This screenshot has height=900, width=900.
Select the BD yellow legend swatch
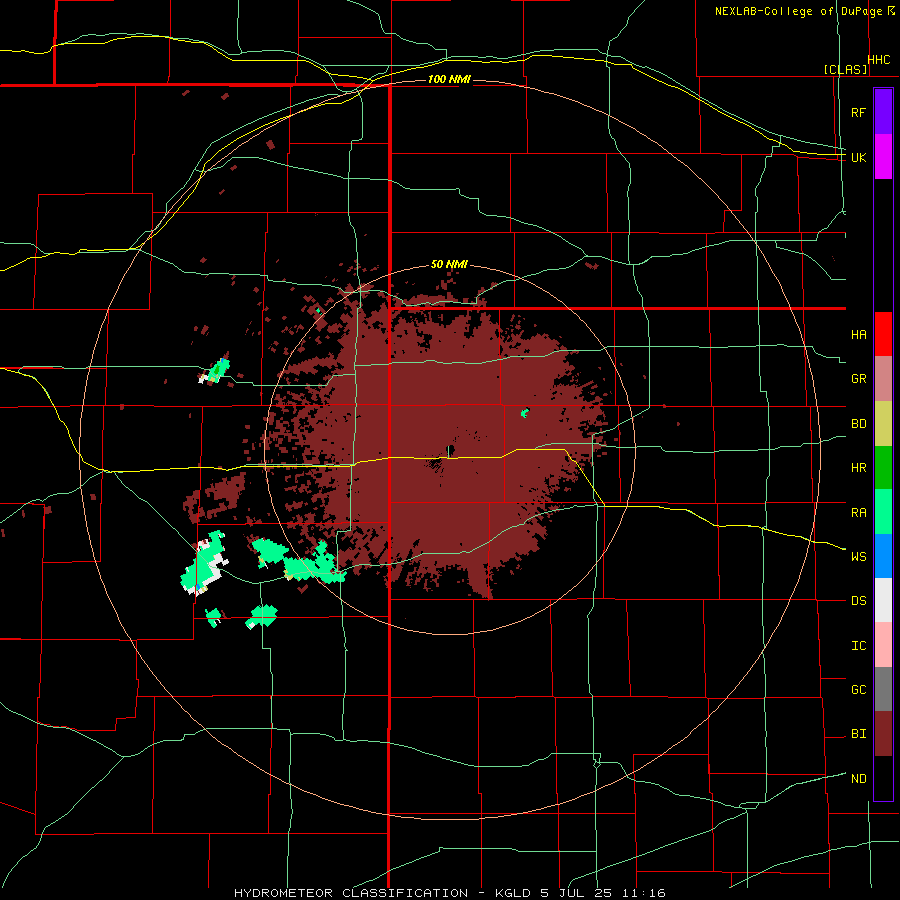[x=883, y=424]
